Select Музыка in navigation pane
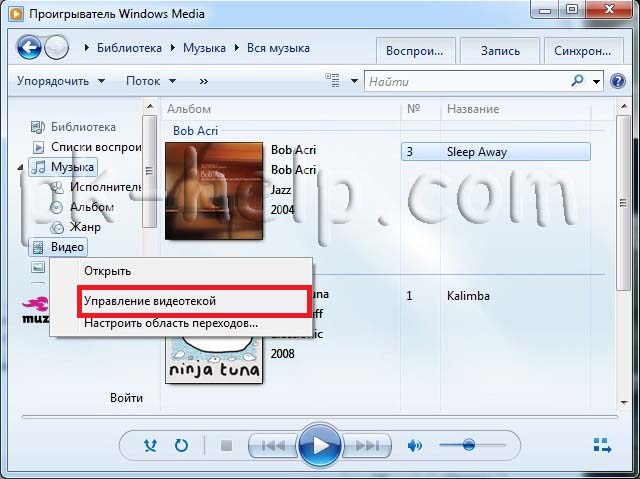 tap(63, 167)
